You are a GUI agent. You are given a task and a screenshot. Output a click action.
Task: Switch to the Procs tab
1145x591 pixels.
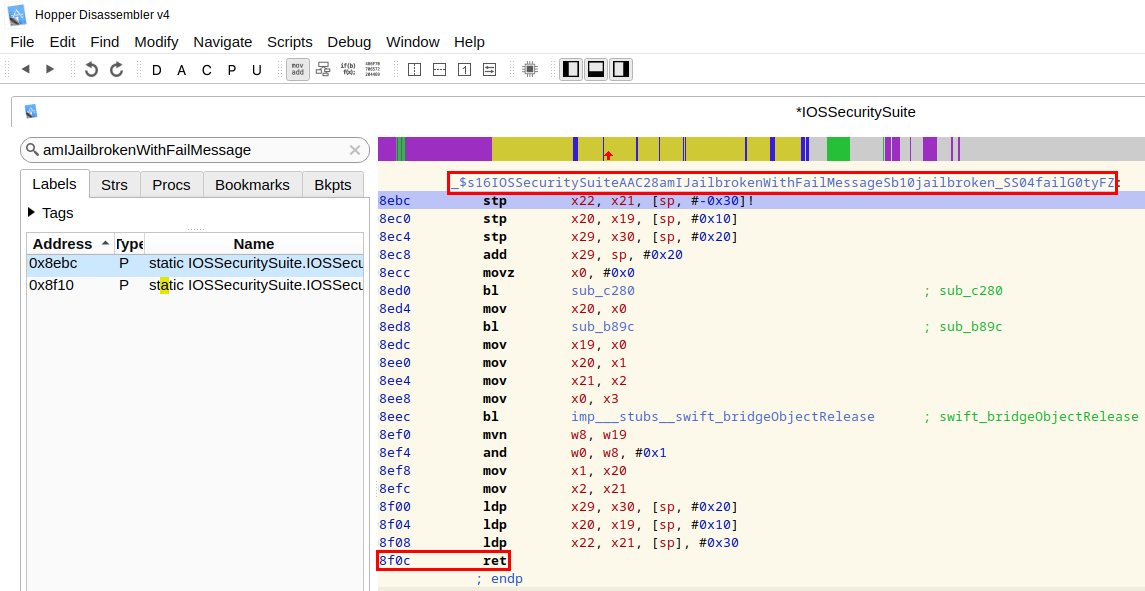172,185
